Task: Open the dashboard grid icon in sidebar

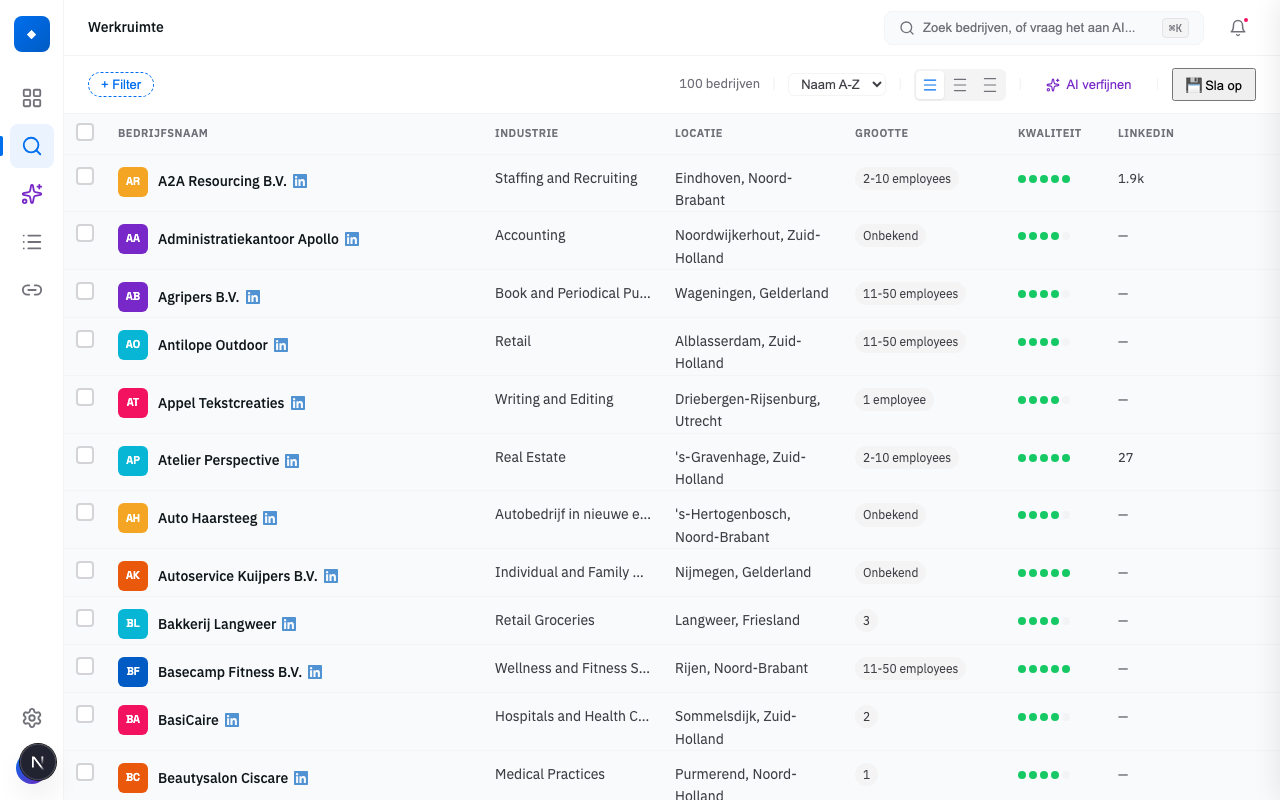Action: click(32, 98)
